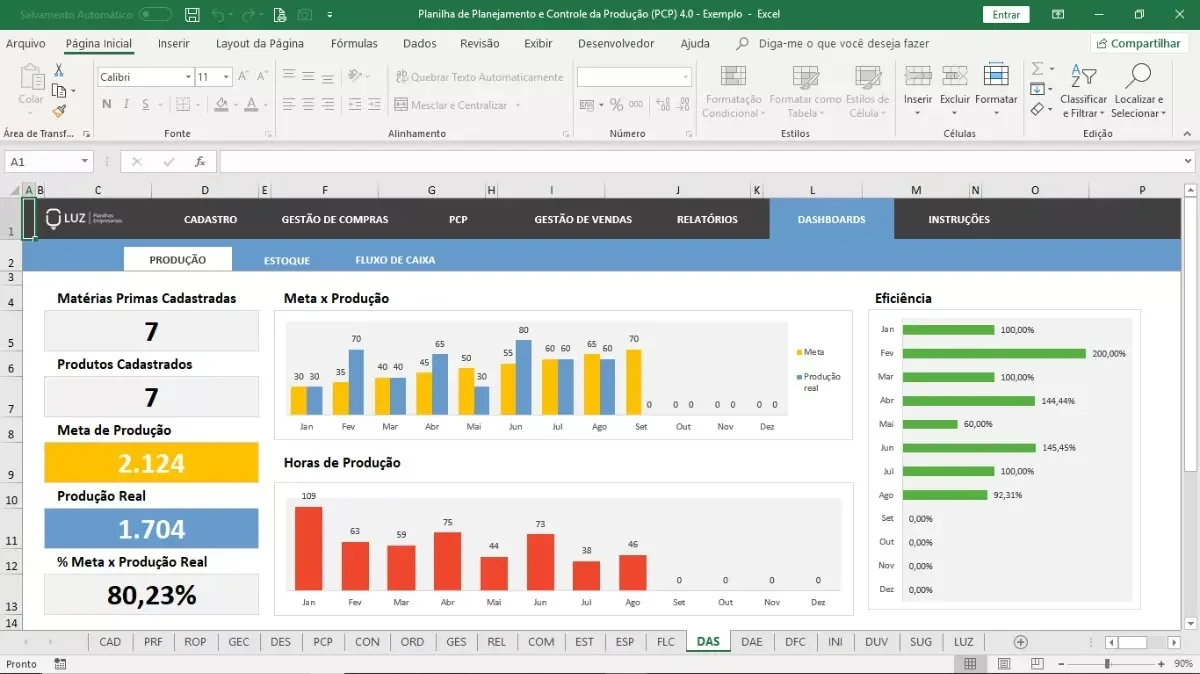Click the Compartilhar button
This screenshot has width=1200, height=674.
point(1139,43)
